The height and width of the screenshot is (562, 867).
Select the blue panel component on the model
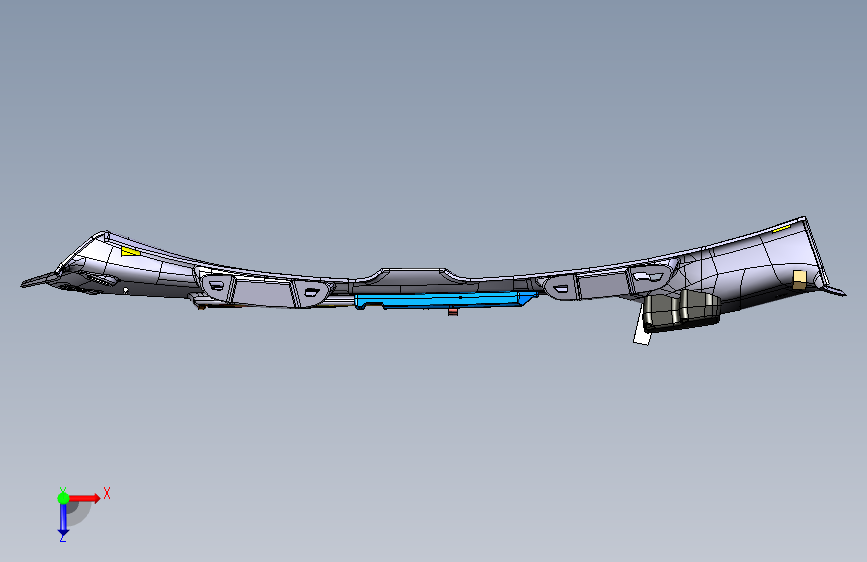tap(446, 300)
